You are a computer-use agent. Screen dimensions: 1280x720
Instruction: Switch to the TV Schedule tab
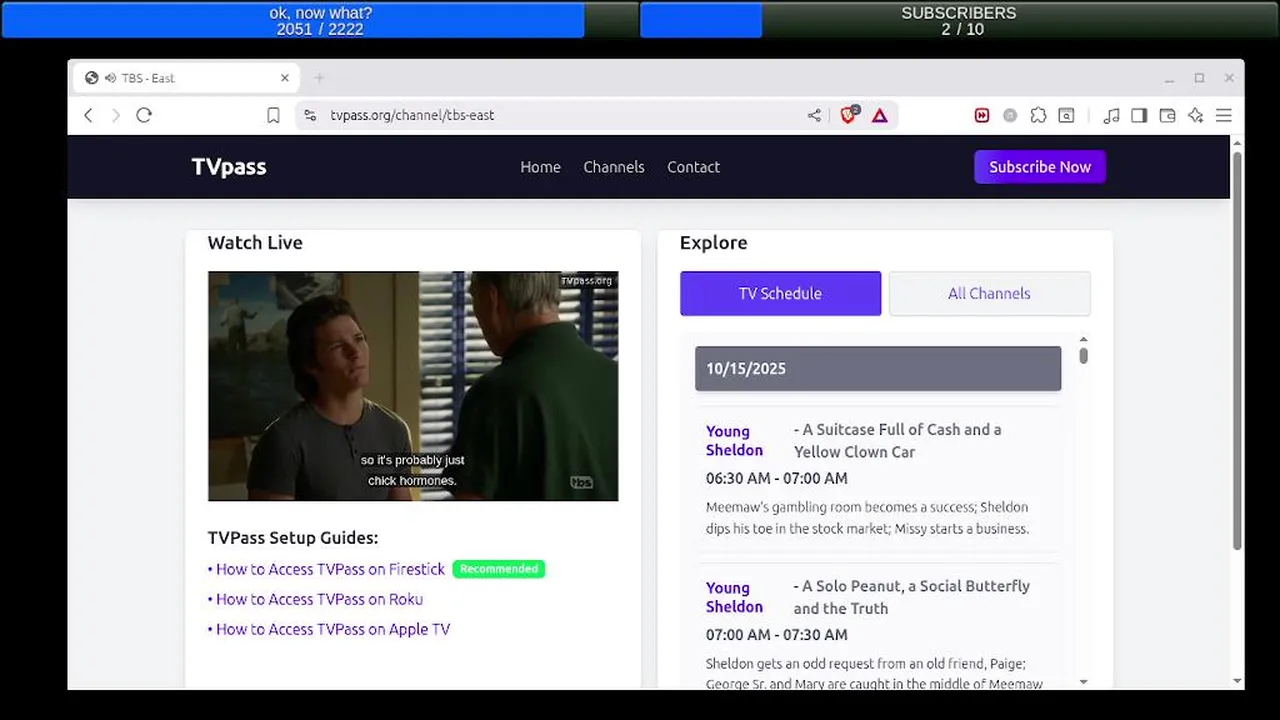tap(780, 293)
